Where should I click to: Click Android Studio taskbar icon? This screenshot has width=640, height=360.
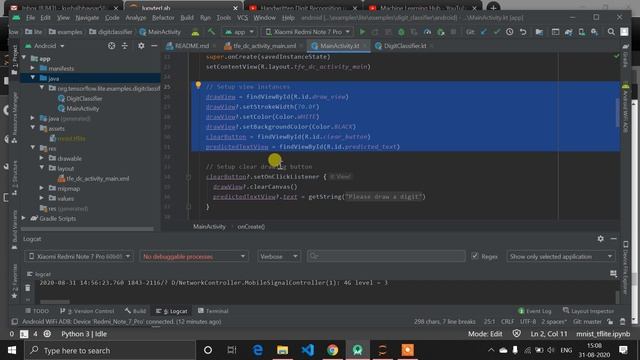pos(358,350)
